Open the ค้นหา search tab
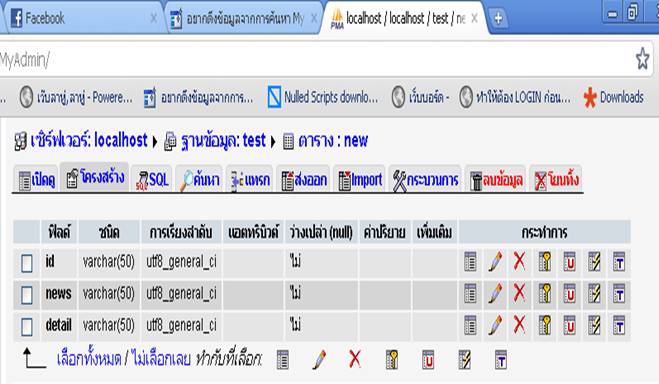Image resolution: width=659 pixels, height=384 pixels. (x=199, y=180)
